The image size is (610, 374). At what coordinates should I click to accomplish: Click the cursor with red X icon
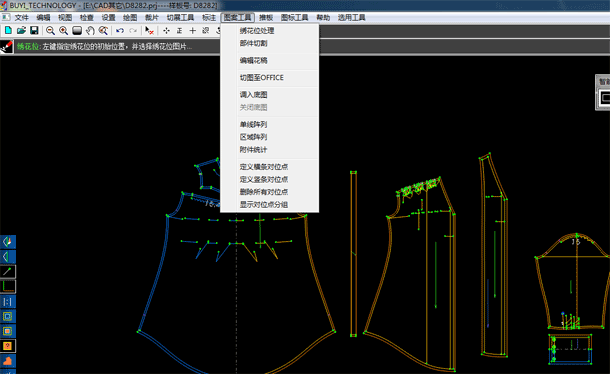pos(149,30)
